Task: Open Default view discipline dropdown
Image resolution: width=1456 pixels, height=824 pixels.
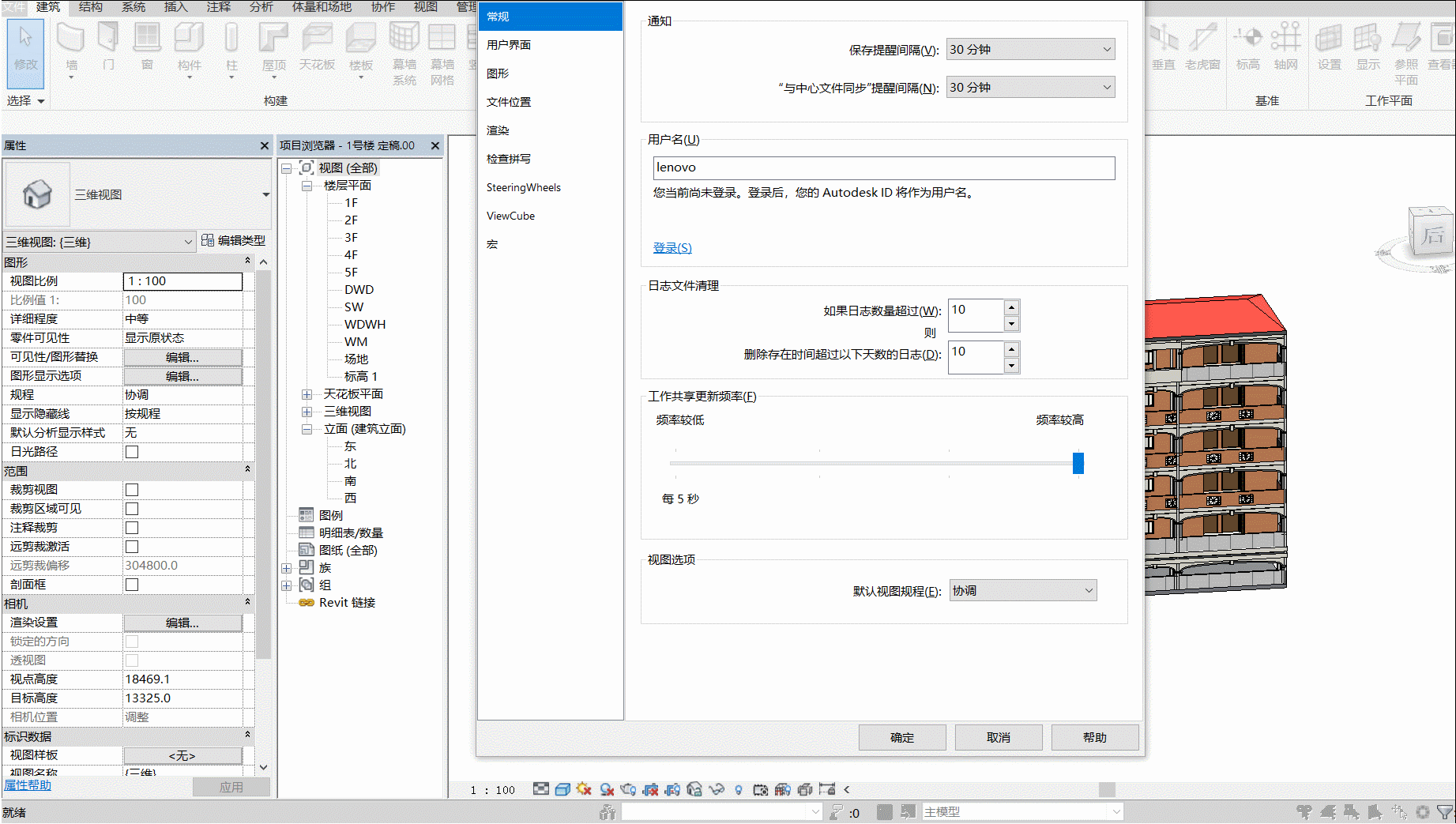Action: pyautogui.click(x=1022, y=590)
